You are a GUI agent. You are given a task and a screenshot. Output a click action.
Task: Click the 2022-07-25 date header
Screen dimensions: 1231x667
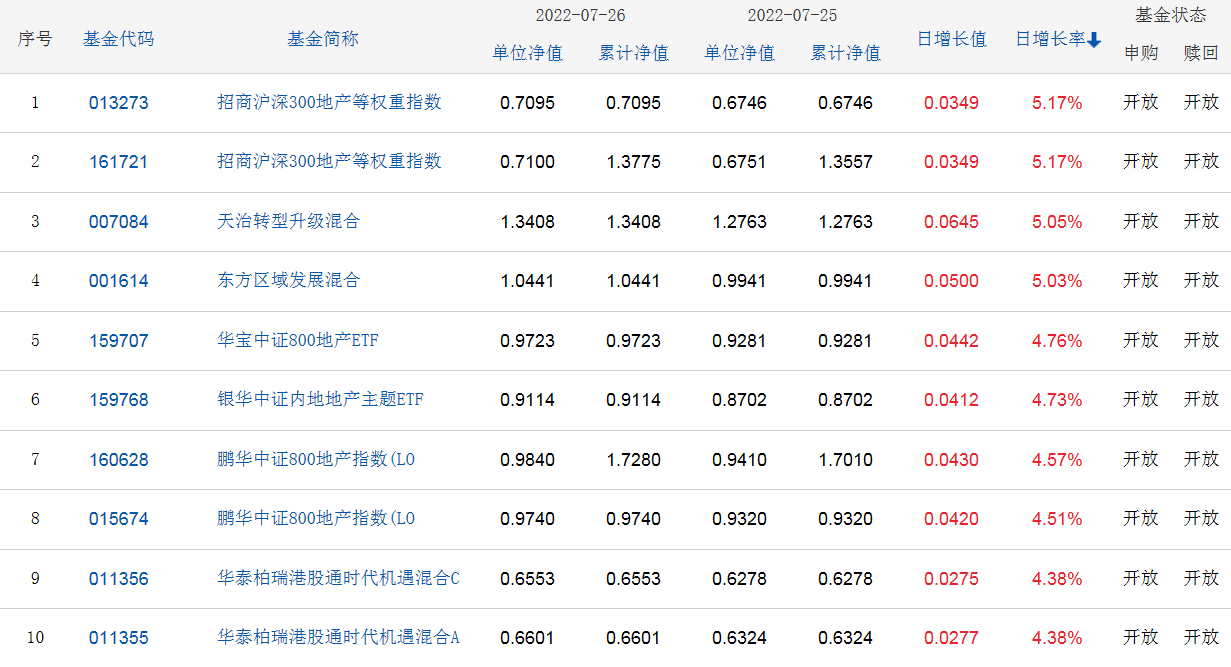[x=793, y=15]
